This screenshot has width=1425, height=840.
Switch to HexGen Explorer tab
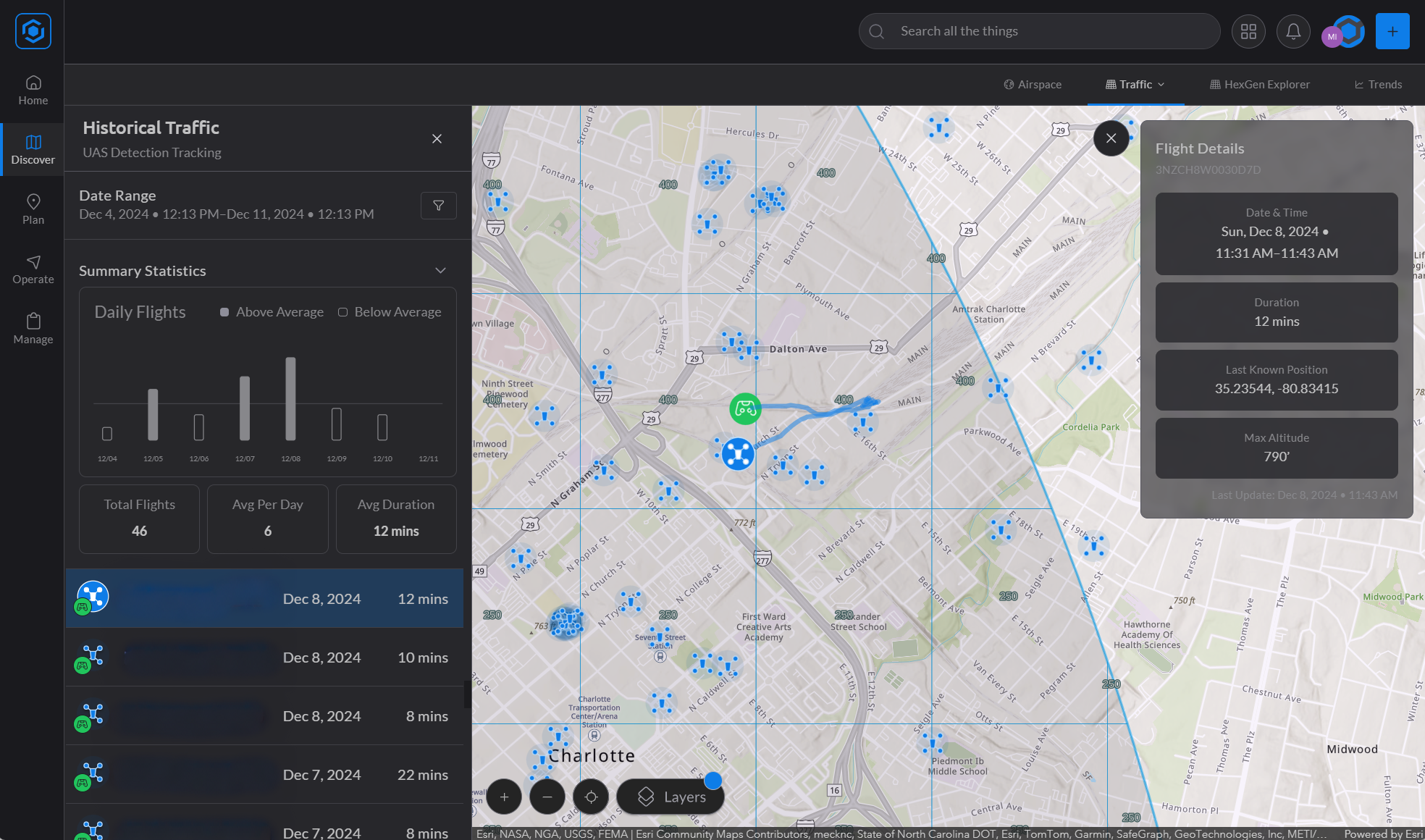click(1260, 85)
